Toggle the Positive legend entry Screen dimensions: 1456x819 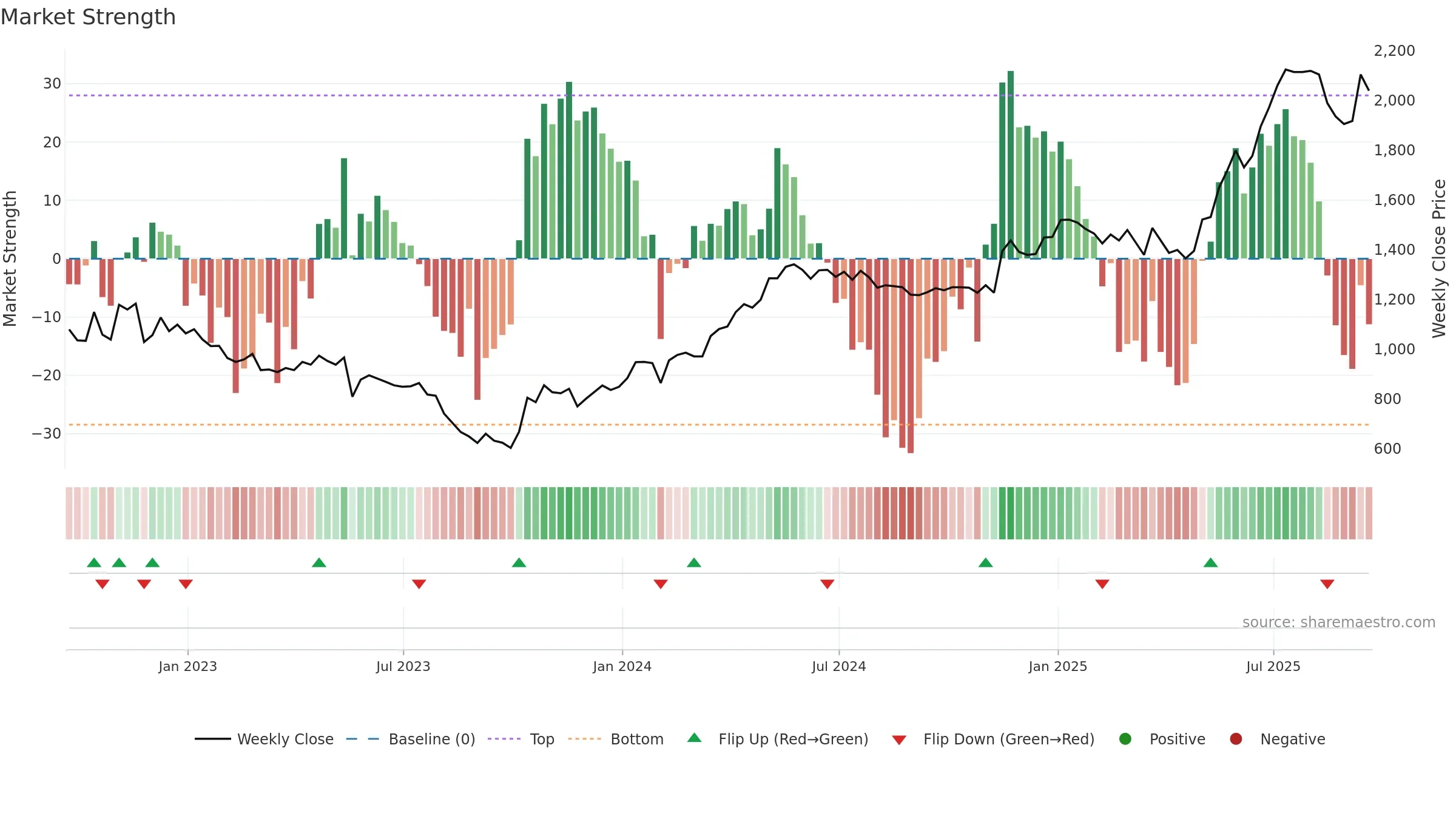(x=1161, y=739)
